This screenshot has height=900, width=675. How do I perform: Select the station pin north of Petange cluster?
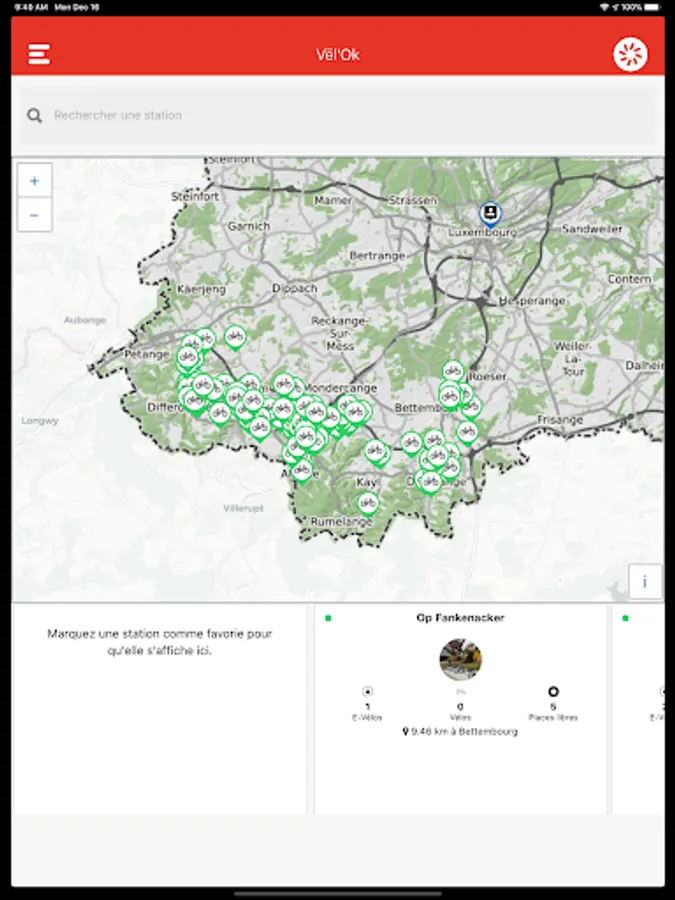pyautogui.click(x=235, y=338)
